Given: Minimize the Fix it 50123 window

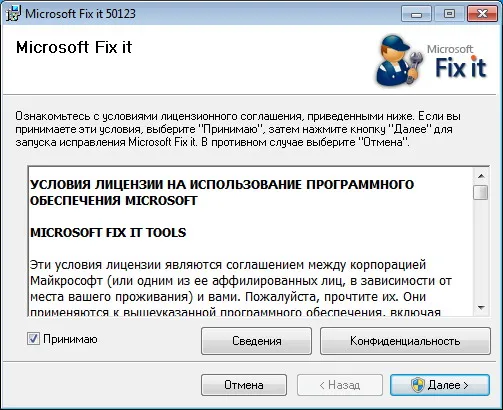Looking at the screenshot, I should (417, 14).
